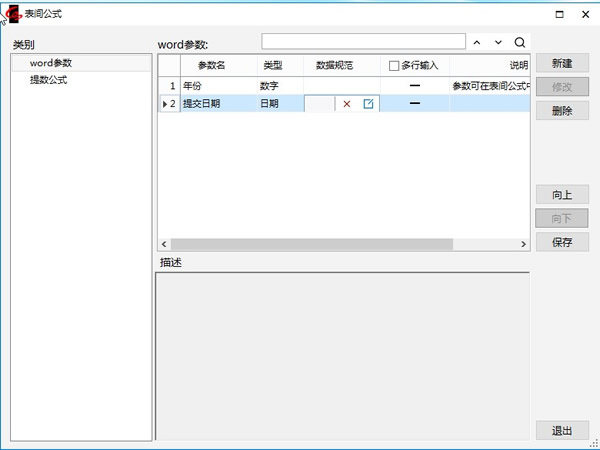Move parameter up with 向上 button

pos(562,194)
